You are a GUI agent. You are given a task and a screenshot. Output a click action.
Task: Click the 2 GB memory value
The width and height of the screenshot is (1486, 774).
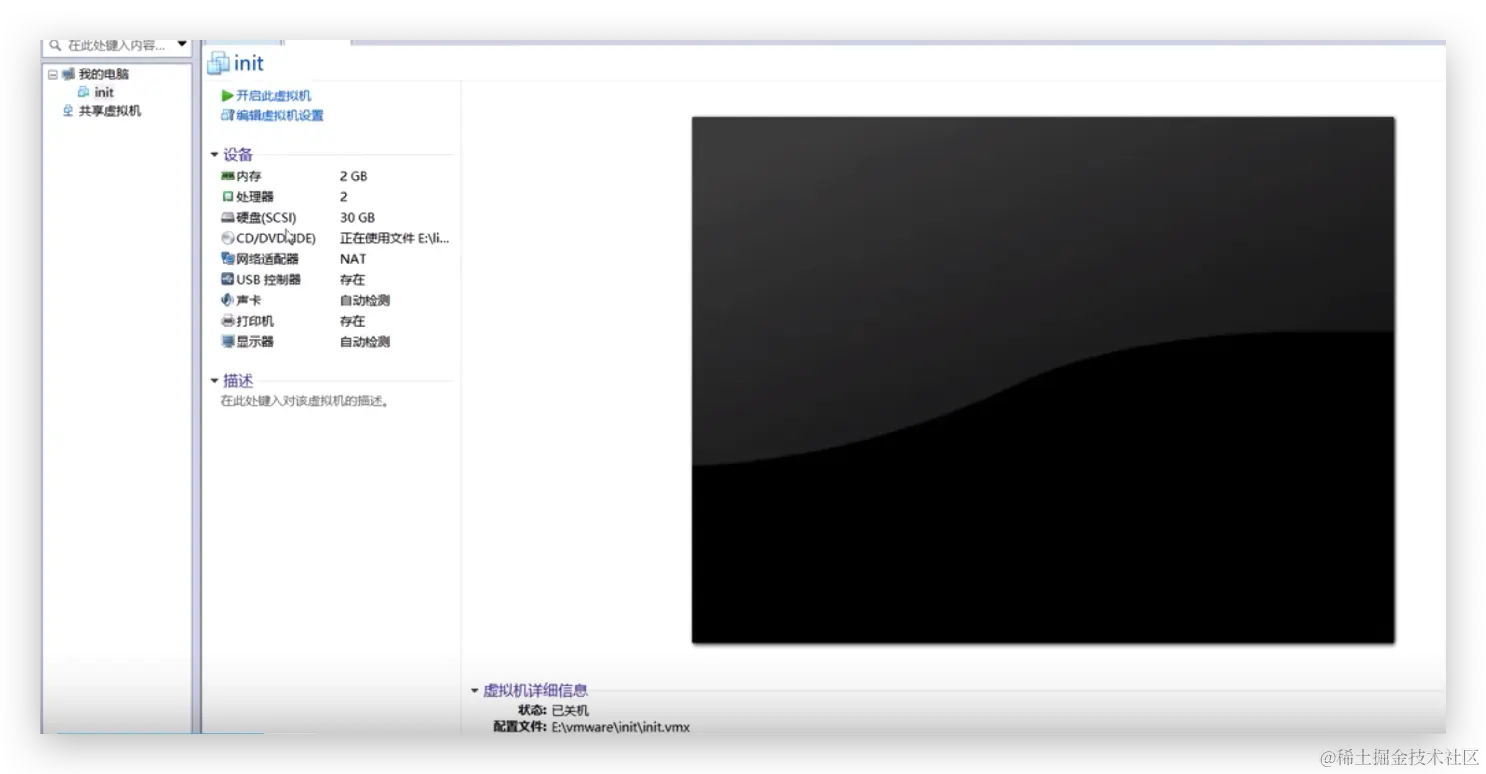pos(353,176)
